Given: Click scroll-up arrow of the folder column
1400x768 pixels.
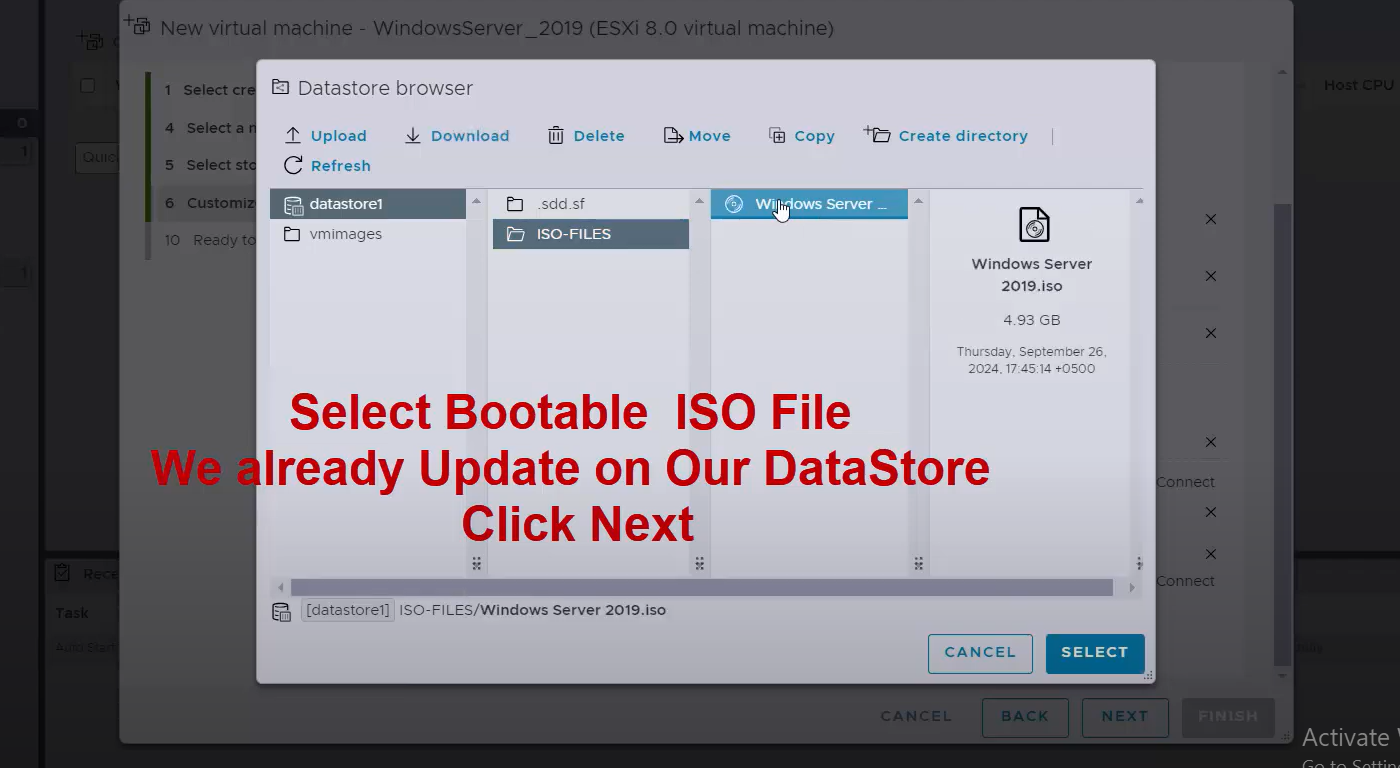Looking at the screenshot, I should click(699, 201).
